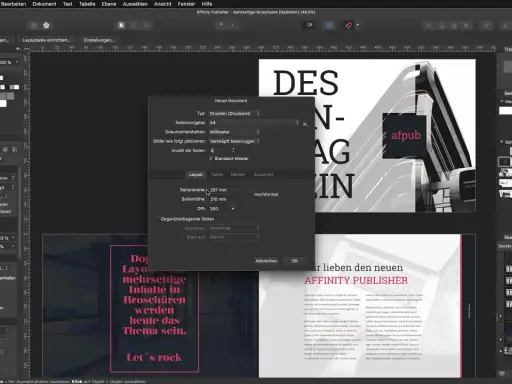The height and width of the screenshot is (384, 512).
Task: Open the Tabelle menu
Action: click(87, 4)
